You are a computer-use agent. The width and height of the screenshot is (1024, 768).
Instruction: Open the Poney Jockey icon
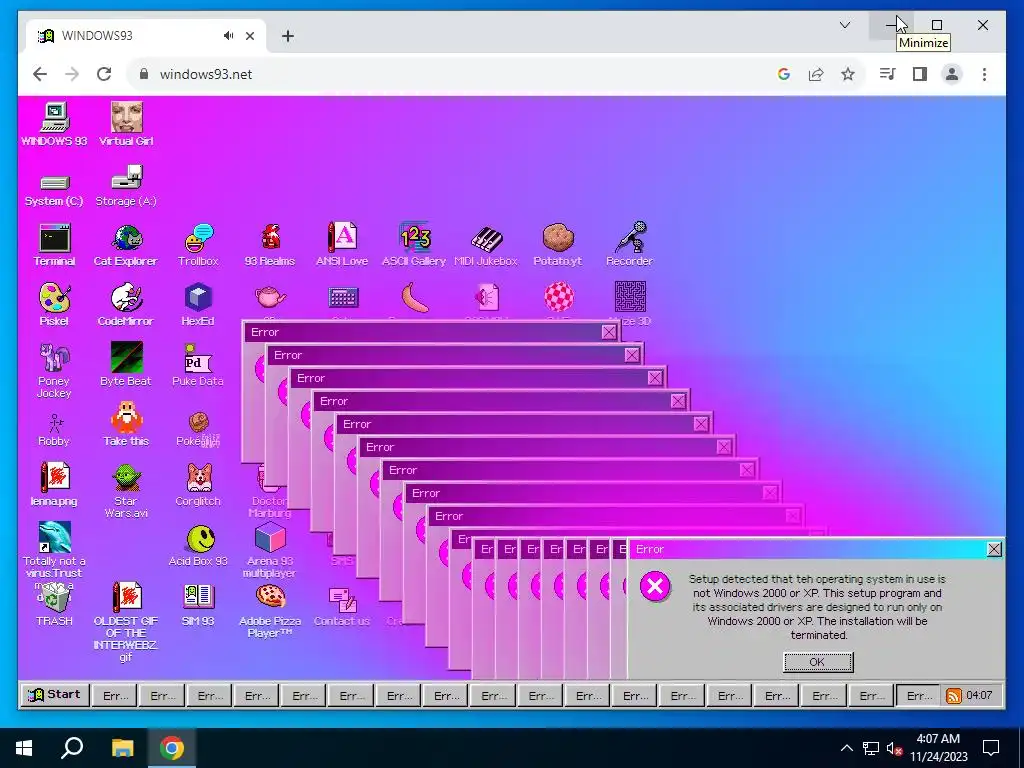click(54, 370)
